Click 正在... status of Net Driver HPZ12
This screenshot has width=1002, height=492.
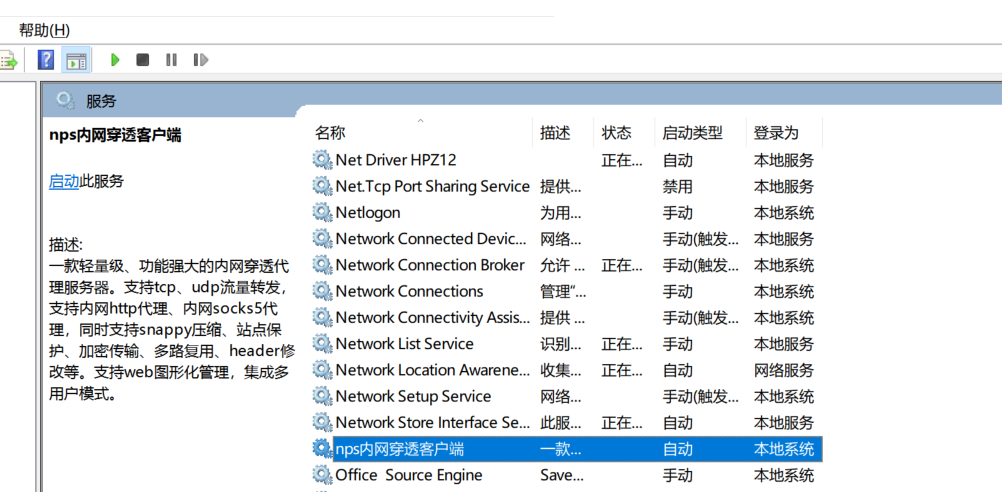[x=622, y=160]
